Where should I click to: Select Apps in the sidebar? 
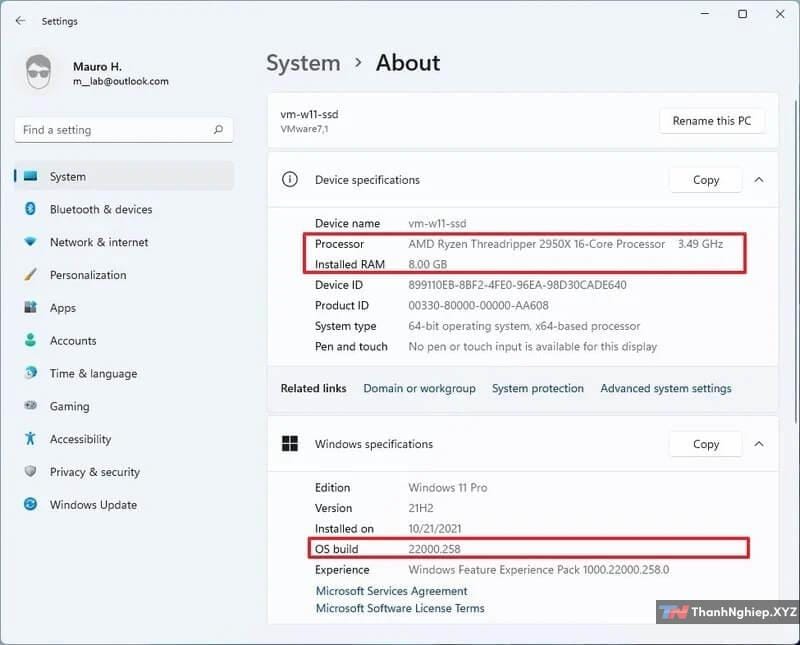click(x=124, y=308)
